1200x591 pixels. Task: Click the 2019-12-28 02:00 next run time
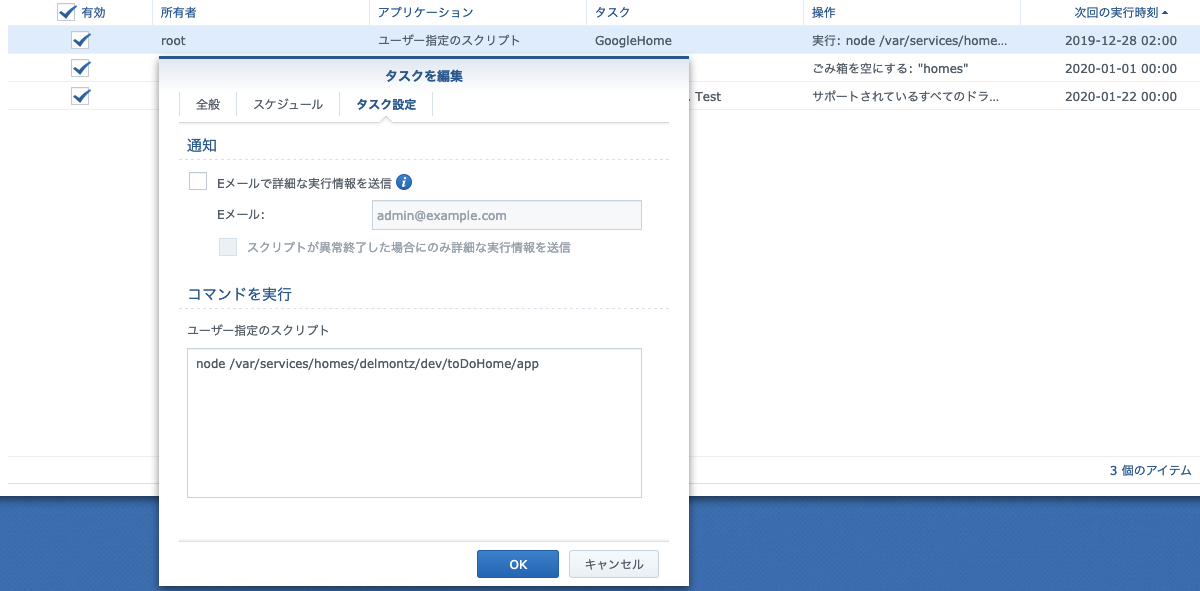point(1121,41)
